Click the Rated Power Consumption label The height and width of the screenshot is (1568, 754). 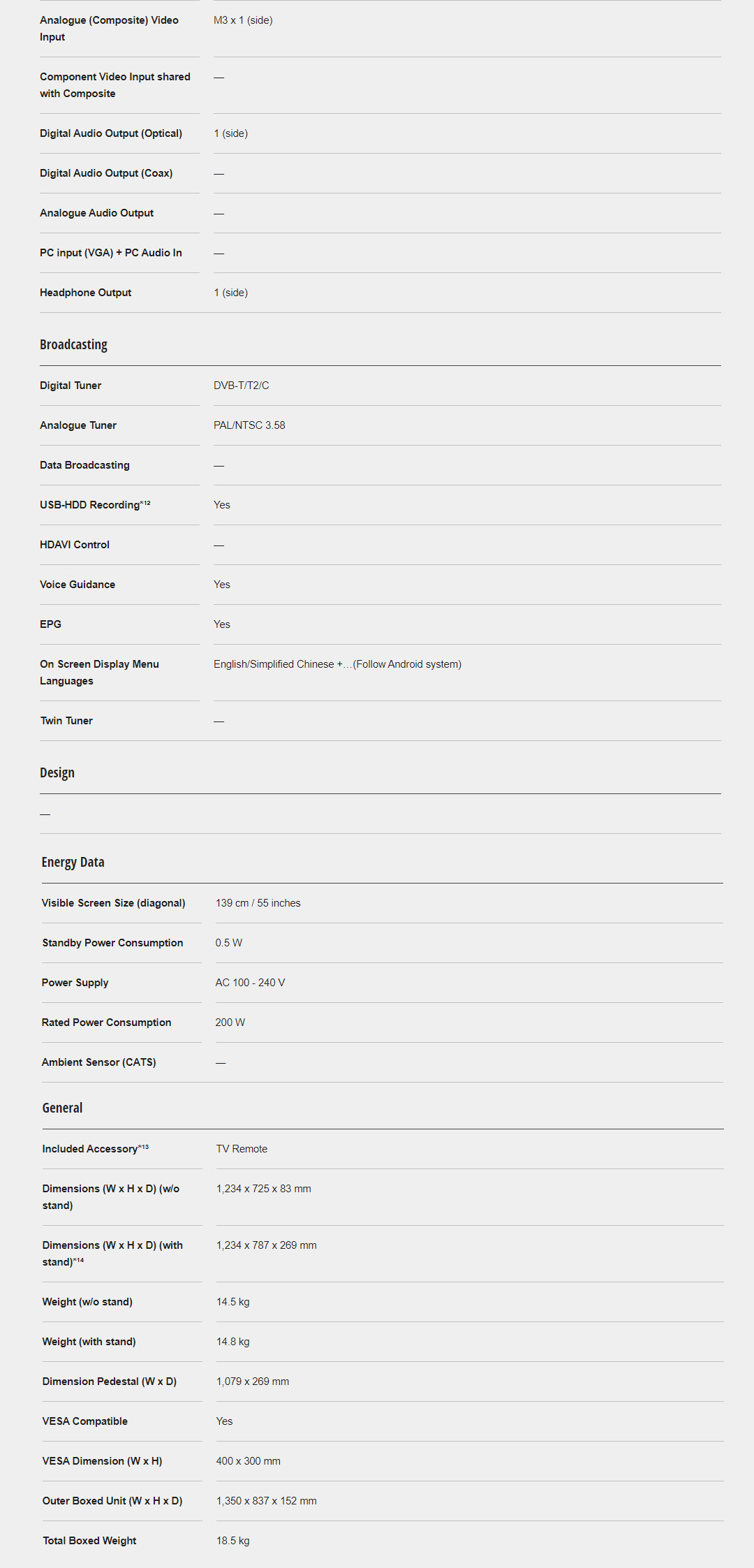point(106,1023)
